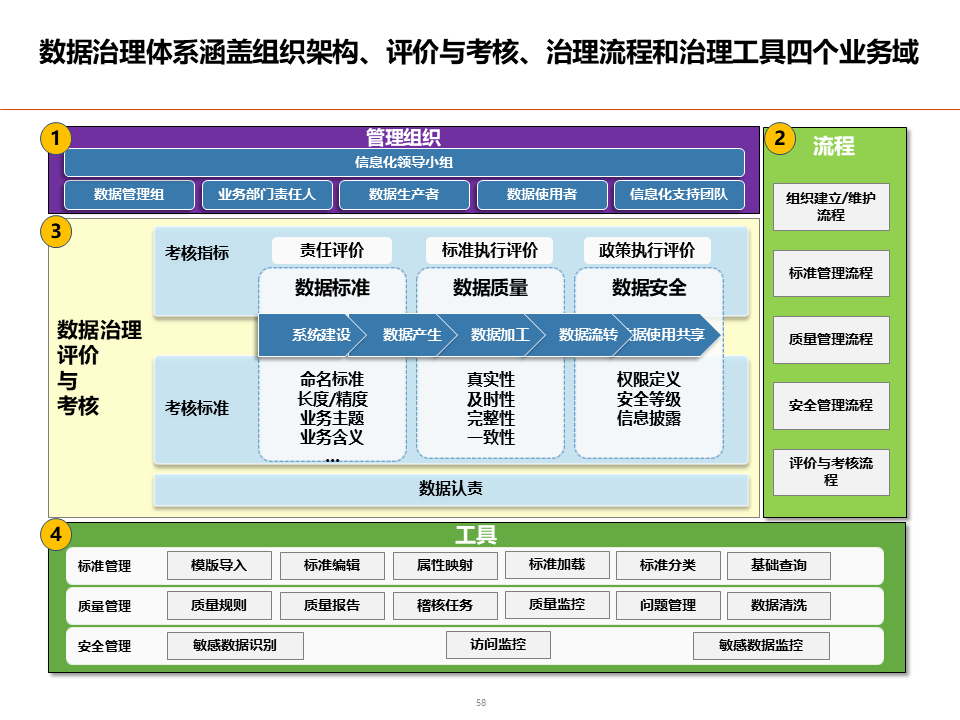
Task: Select the 稽核任务 box
Action: (x=445, y=606)
